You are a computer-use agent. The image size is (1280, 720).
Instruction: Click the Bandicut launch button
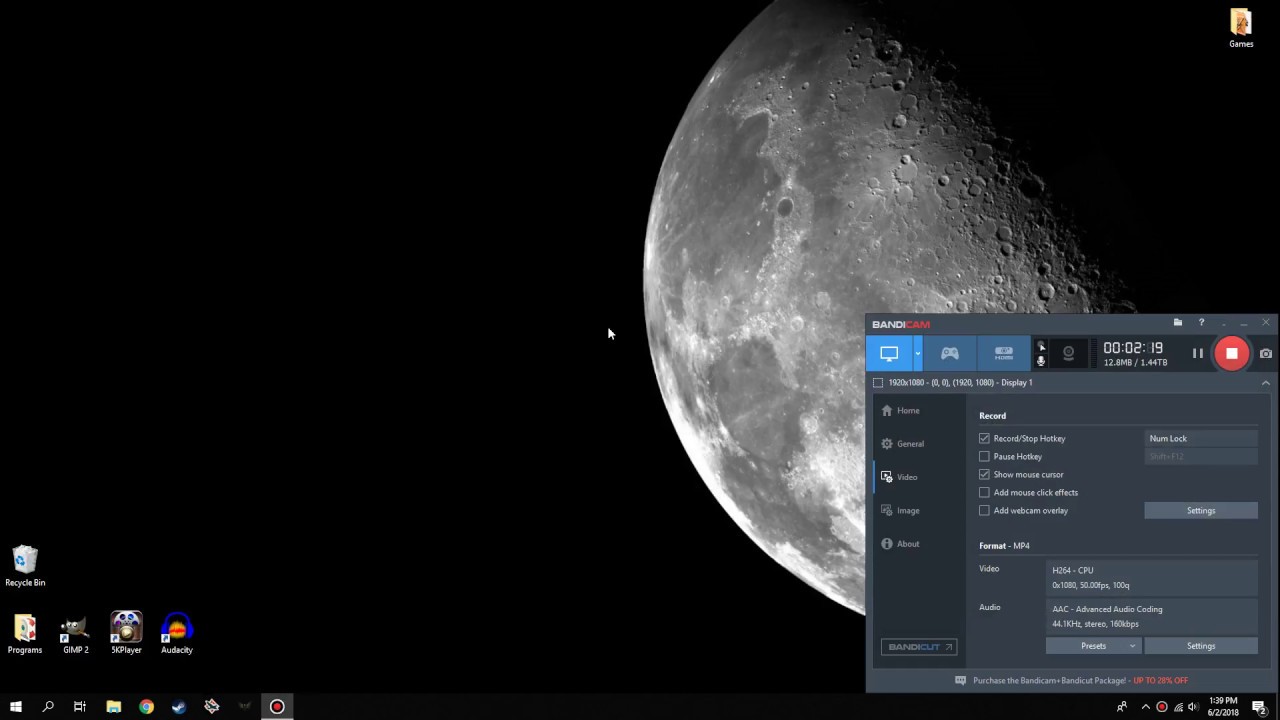point(919,647)
